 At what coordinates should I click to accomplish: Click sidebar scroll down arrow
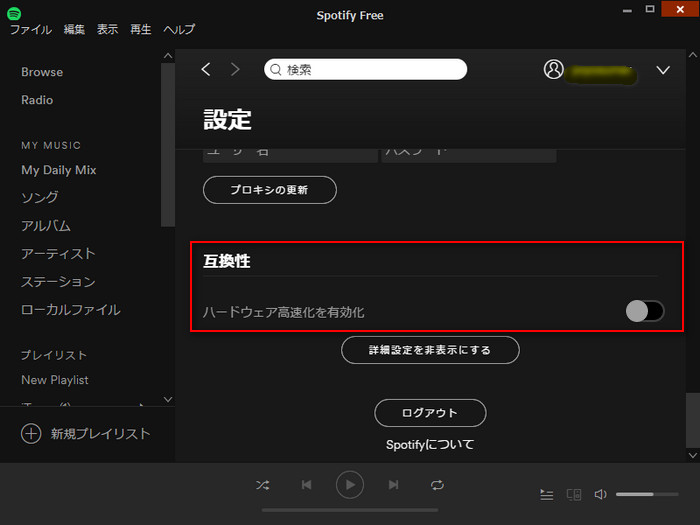pyautogui.click(x=168, y=399)
